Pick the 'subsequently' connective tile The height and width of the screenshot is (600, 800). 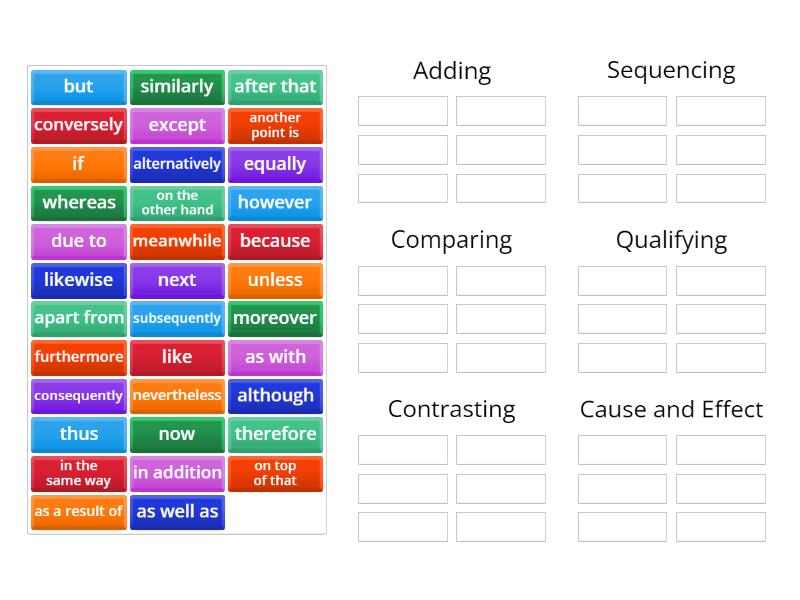click(x=177, y=318)
